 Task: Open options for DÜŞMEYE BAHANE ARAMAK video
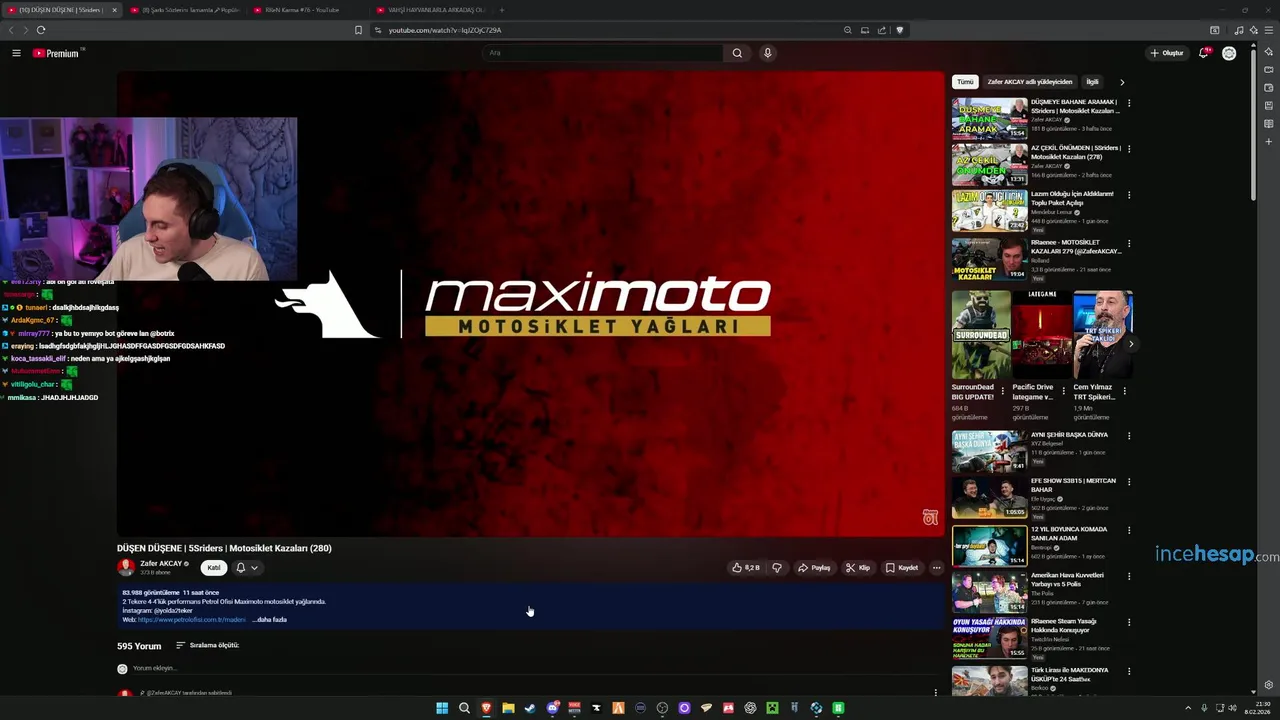click(1129, 103)
